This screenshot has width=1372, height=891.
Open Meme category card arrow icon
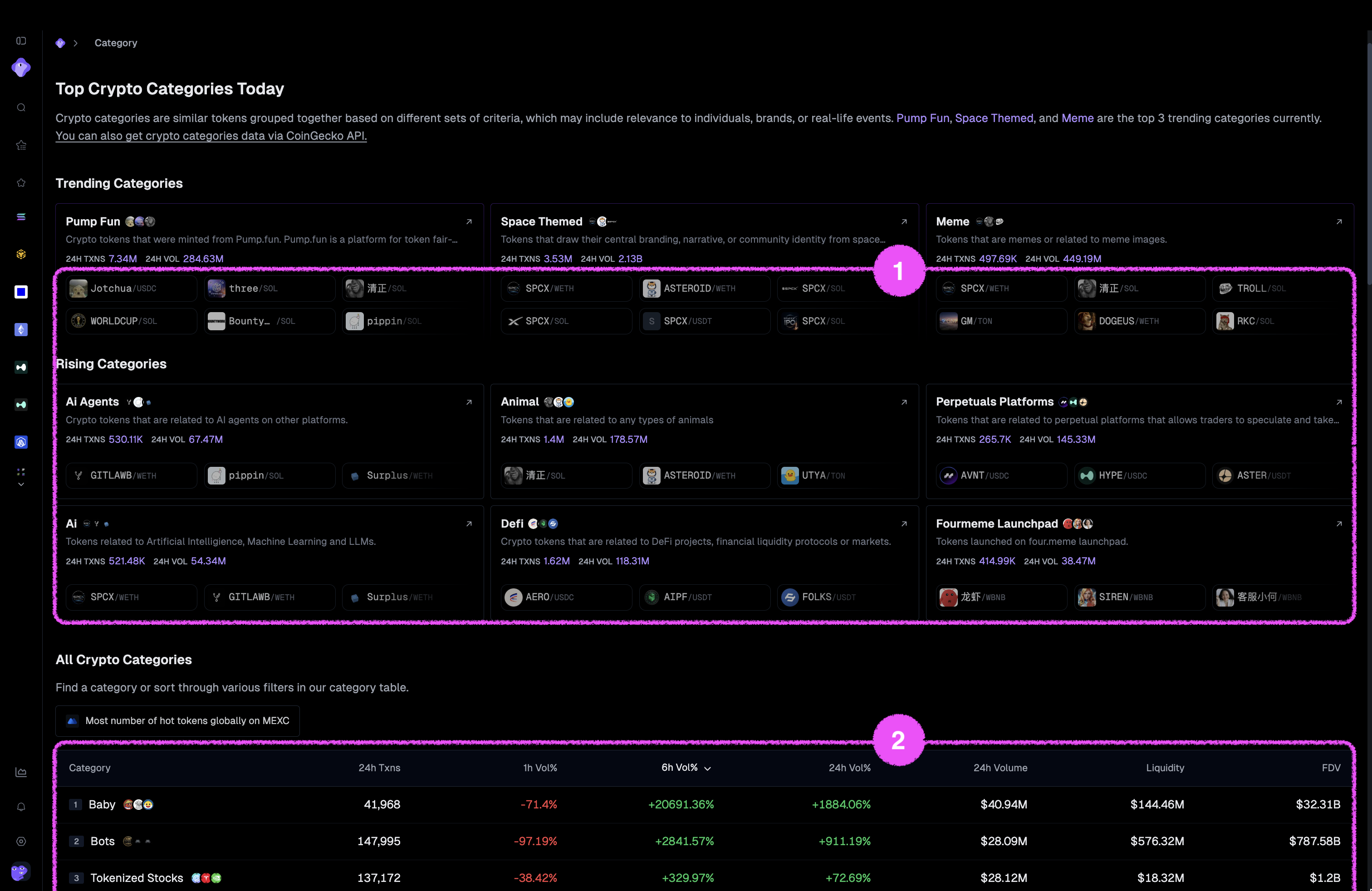point(1339,221)
